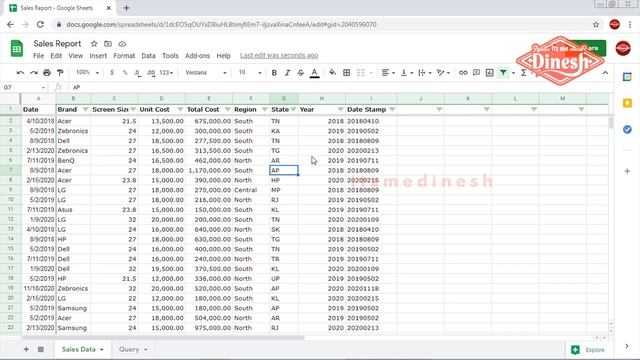The width and height of the screenshot is (640, 360).
Task: Click the Add sheet plus button
Action: (x=26, y=349)
